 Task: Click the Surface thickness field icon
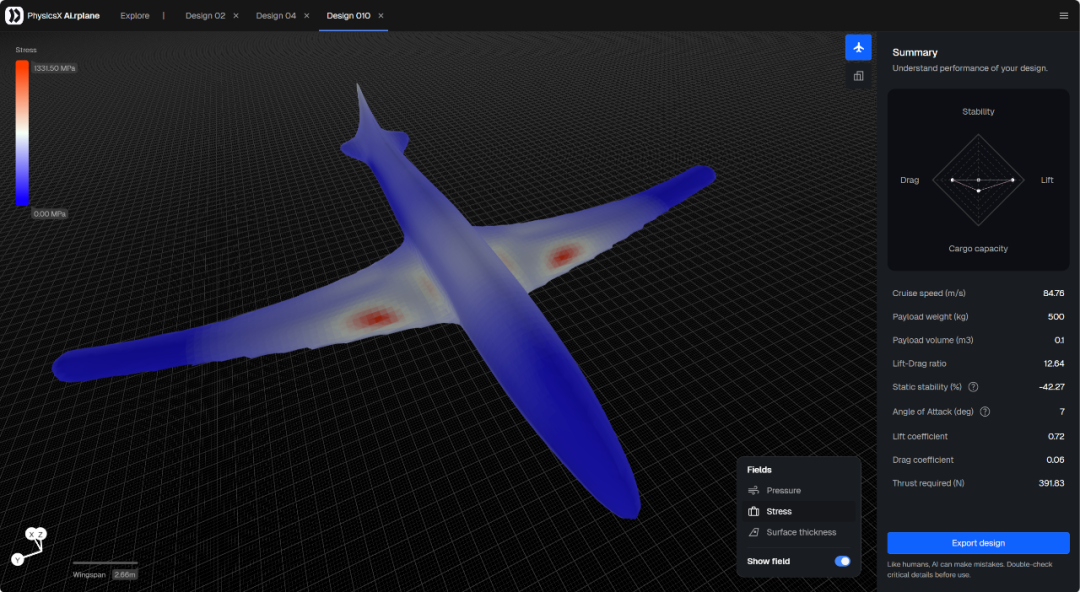754,532
